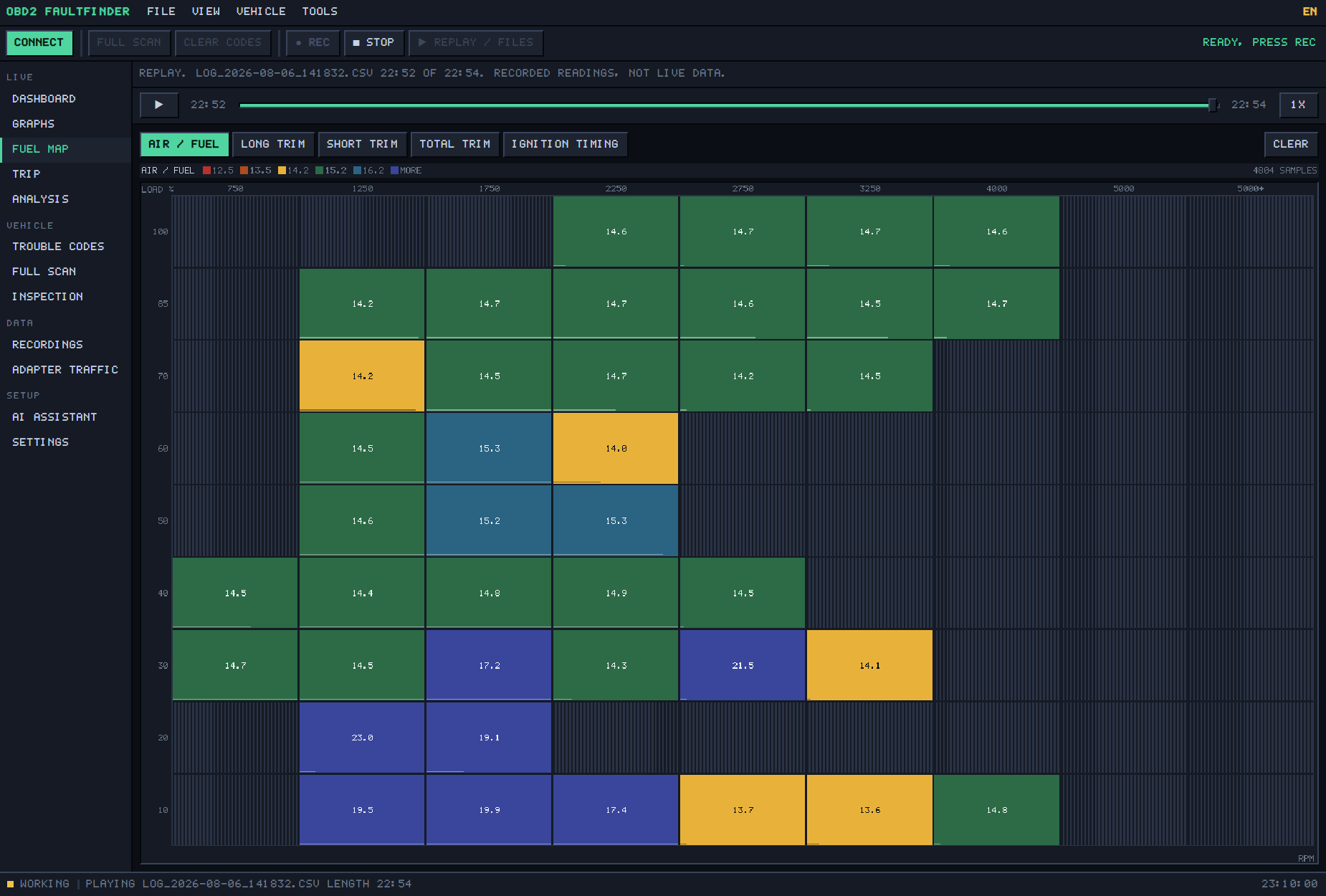Open the Analysis page
The height and width of the screenshot is (896, 1326).
click(x=65, y=199)
